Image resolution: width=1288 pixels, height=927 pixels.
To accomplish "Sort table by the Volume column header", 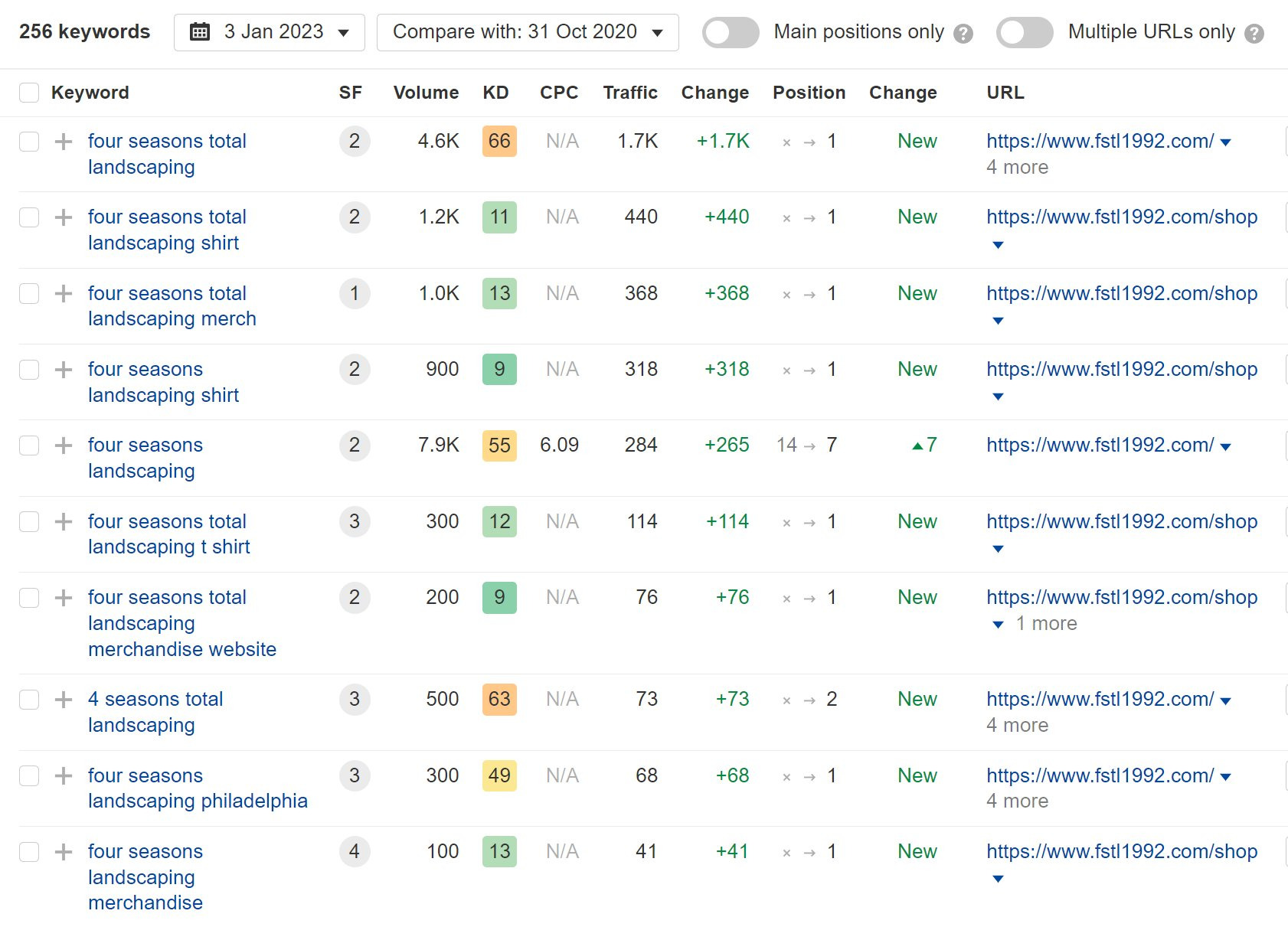I will click(x=425, y=92).
